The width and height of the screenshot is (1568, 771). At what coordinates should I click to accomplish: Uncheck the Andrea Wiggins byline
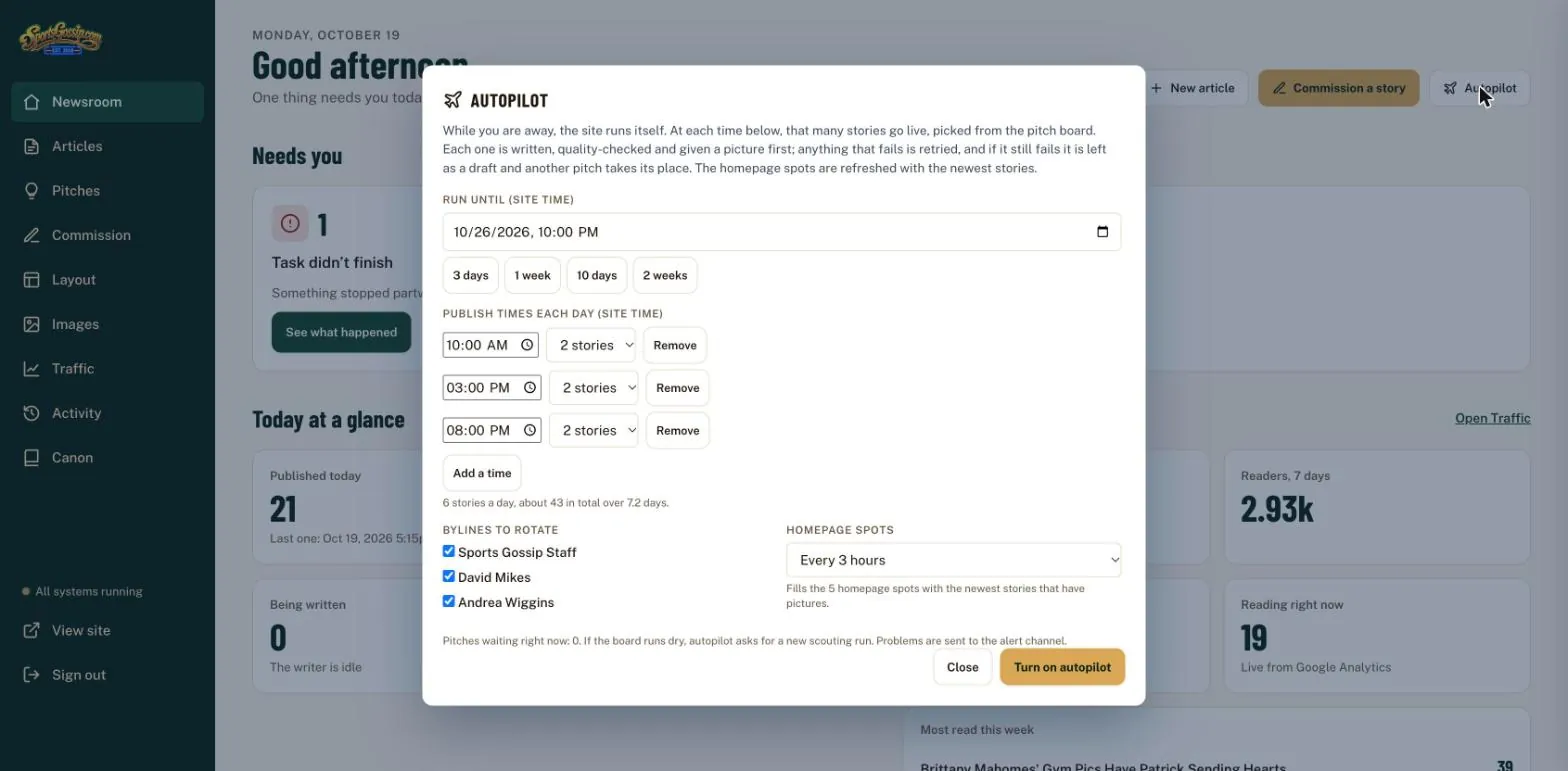click(449, 601)
